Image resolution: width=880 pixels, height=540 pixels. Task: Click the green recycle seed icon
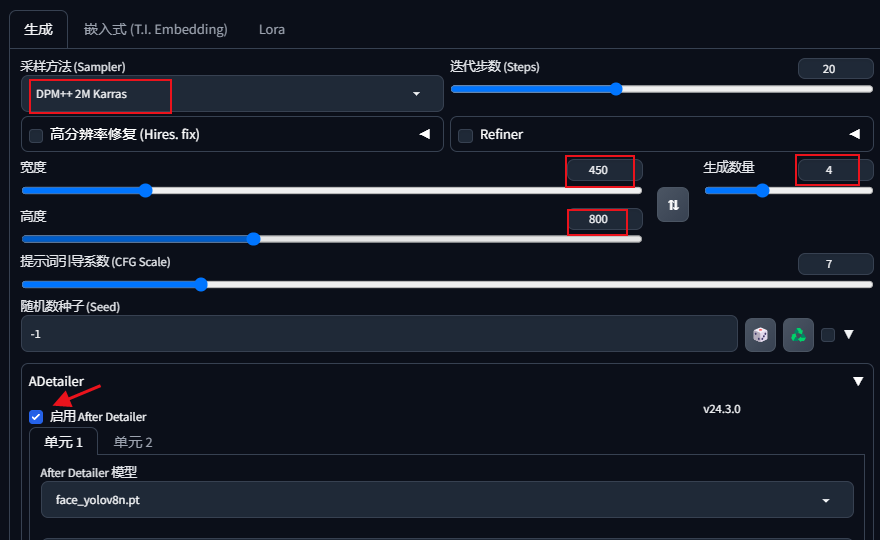(798, 335)
